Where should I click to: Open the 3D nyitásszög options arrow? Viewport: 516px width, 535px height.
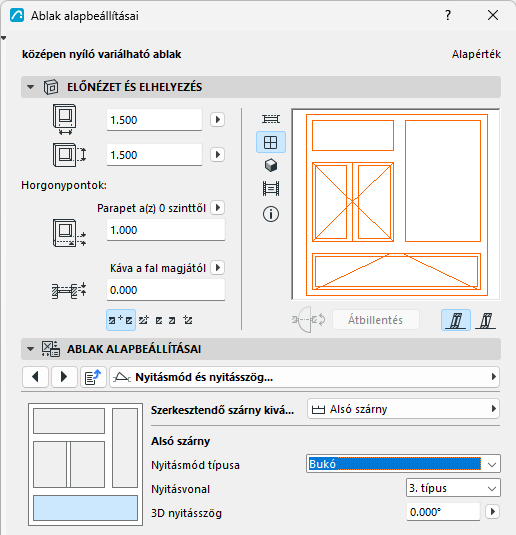[492, 511]
